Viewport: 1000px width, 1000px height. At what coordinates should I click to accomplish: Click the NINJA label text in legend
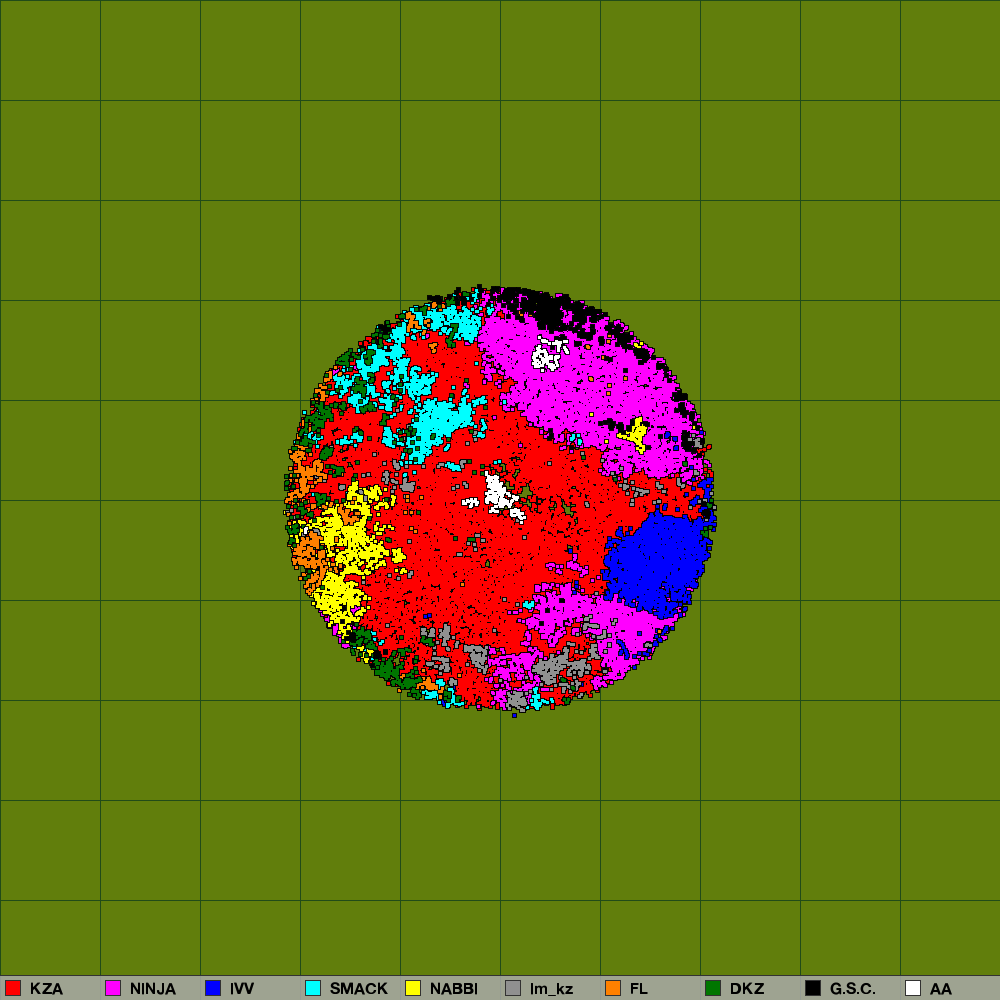tap(152, 989)
